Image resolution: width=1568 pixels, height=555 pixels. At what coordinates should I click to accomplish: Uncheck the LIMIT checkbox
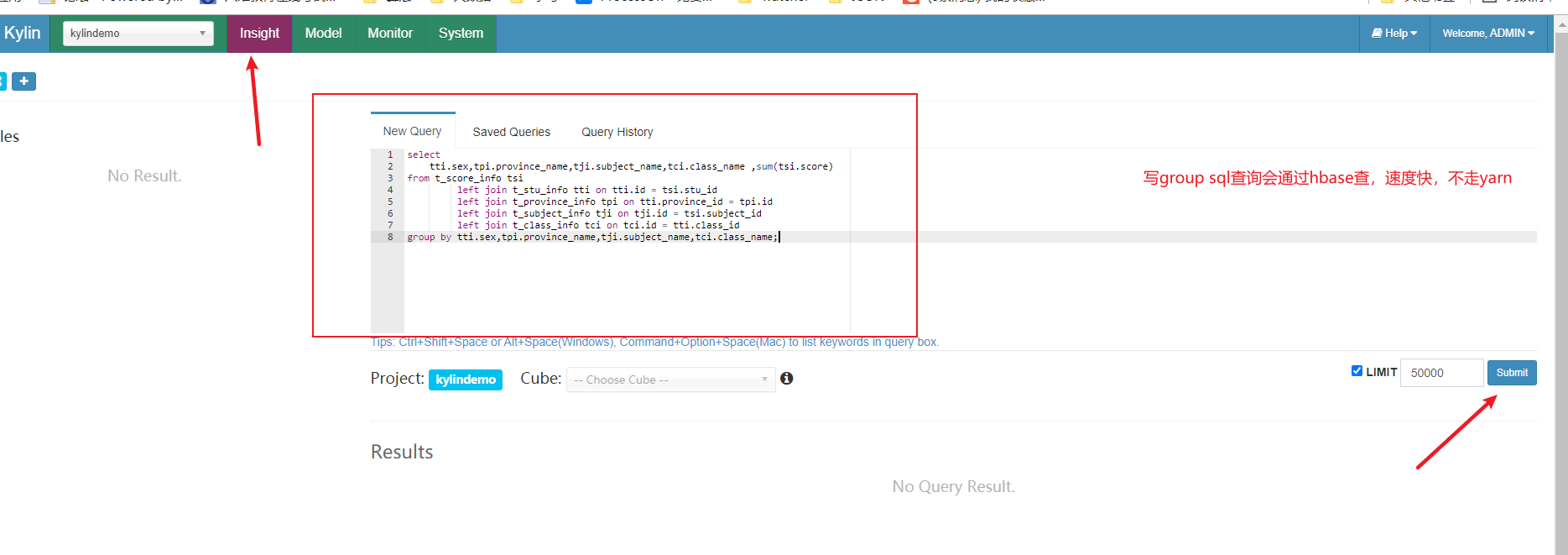(1357, 371)
